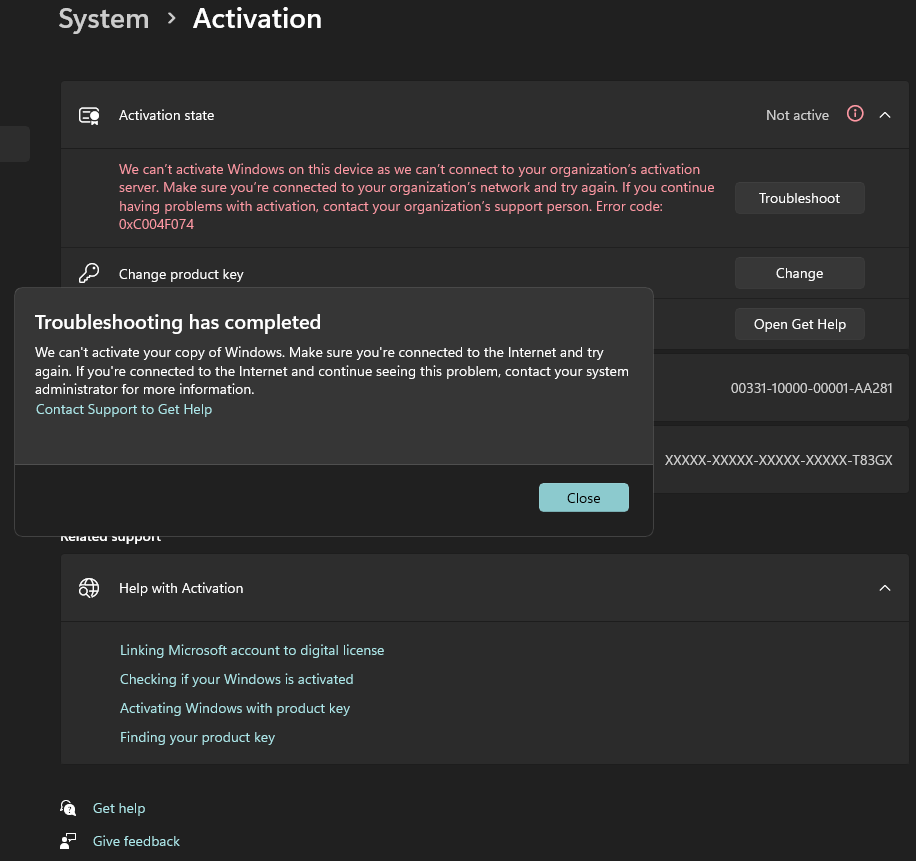Close the Troubleshooting has completed dialog
The width and height of the screenshot is (916, 861).
click(x=583, y=498)
